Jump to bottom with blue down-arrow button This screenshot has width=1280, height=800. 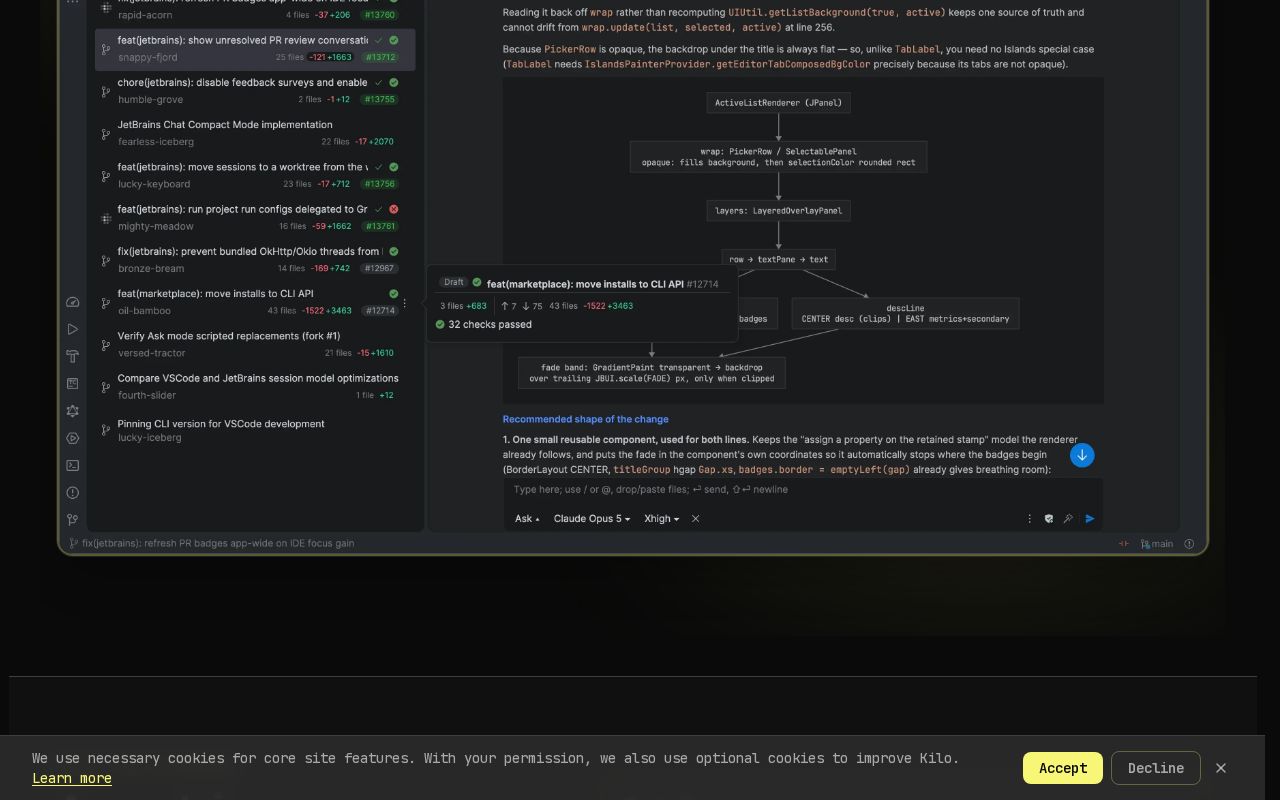(x=1082, y=455)
